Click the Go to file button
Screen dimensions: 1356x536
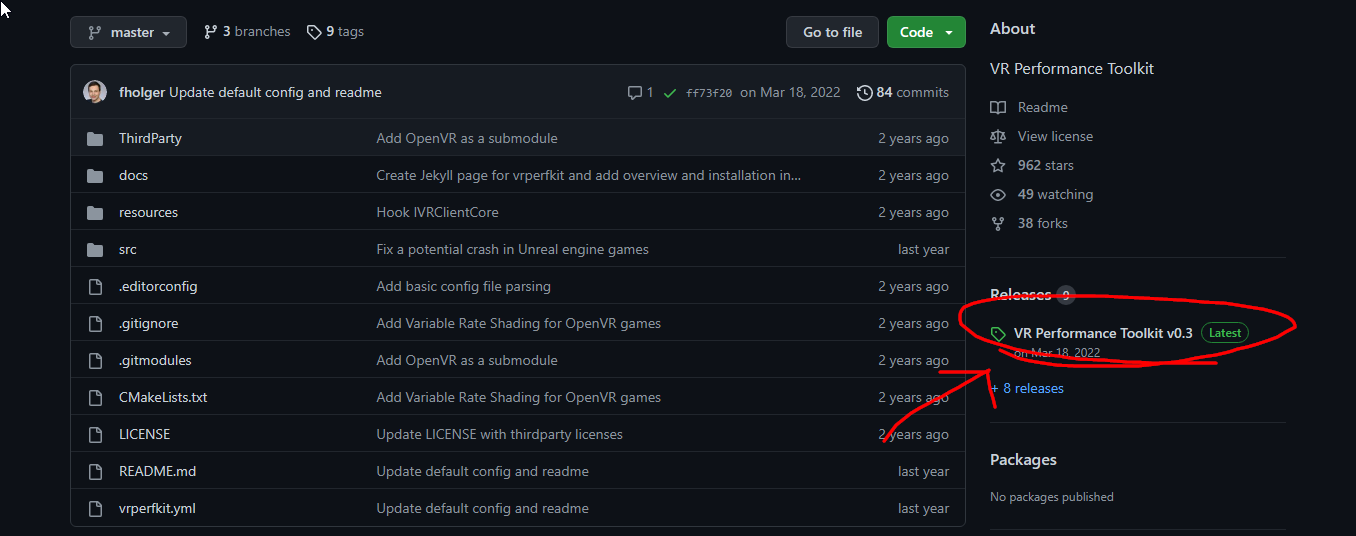832,32
